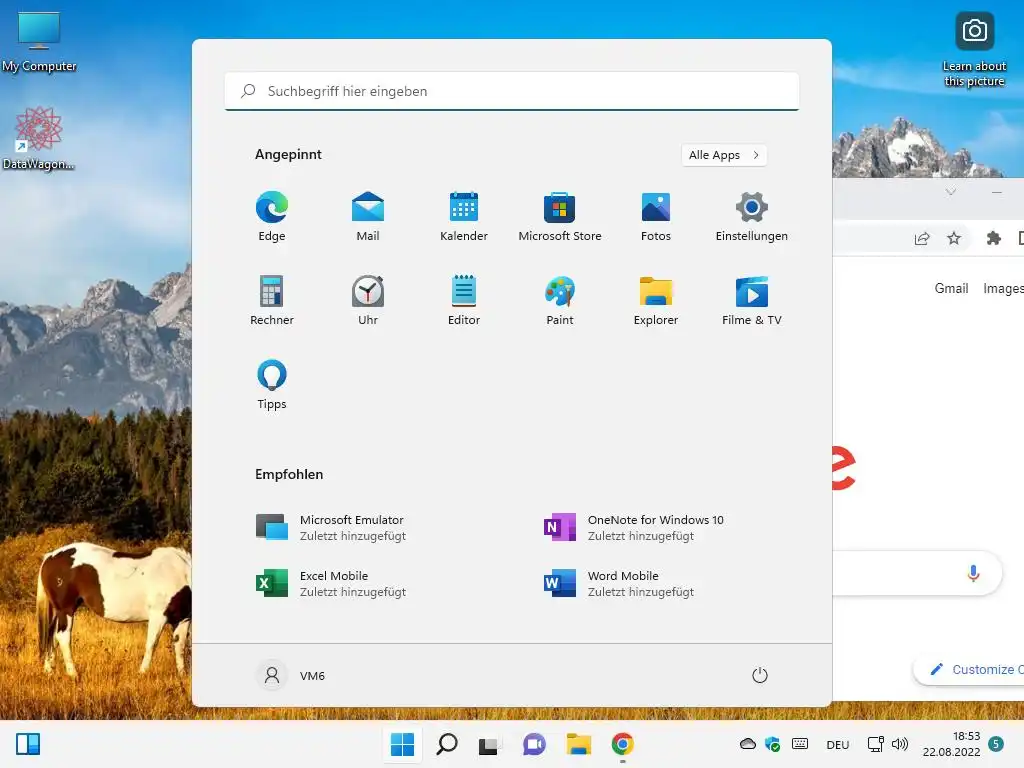Open the Widgets panel on taskbar
Screen dimensions: 1024x768
pyautogui.click(x=28, y=744)
